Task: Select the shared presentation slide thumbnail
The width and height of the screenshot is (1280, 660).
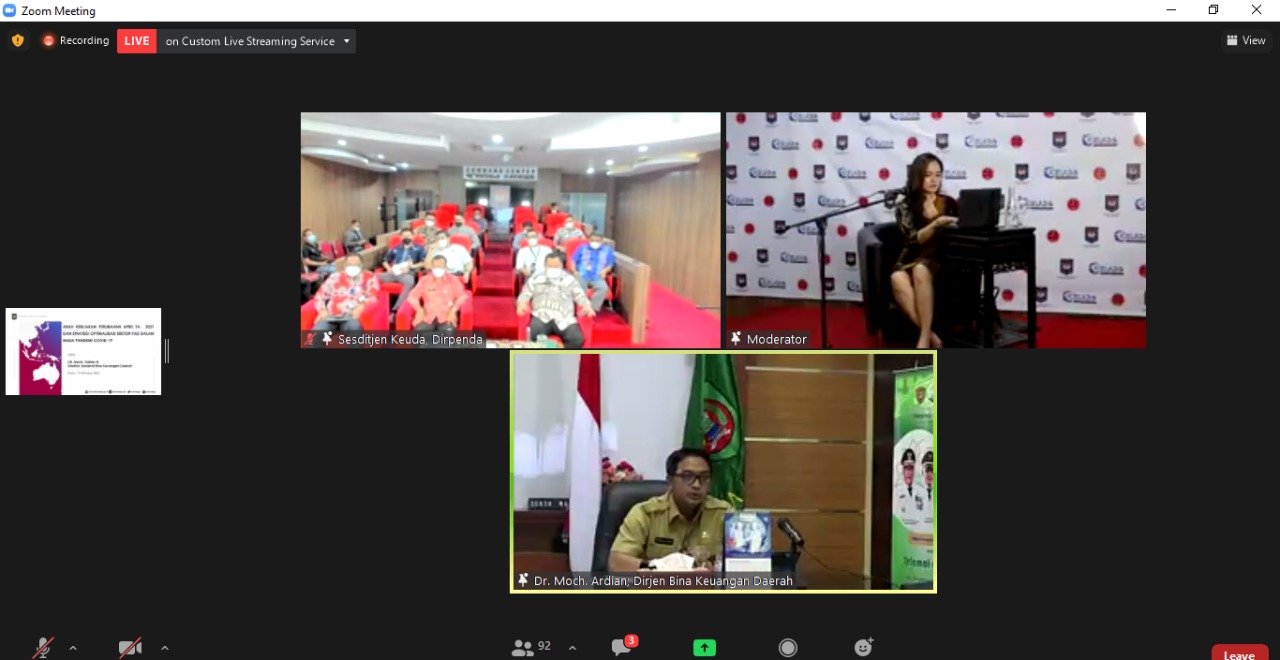Action: [83, 351]
